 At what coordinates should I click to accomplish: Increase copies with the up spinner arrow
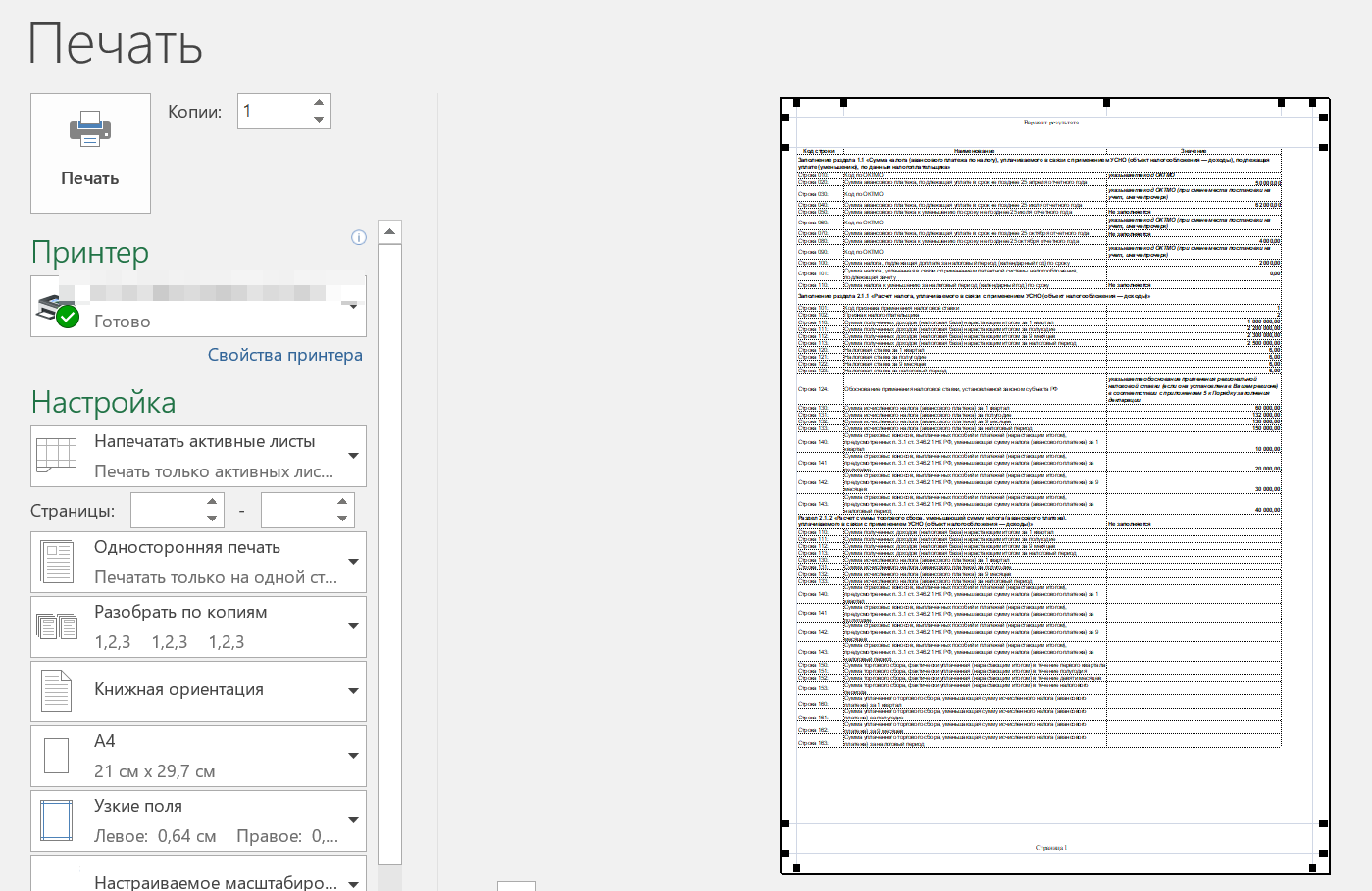coord(319,103)
